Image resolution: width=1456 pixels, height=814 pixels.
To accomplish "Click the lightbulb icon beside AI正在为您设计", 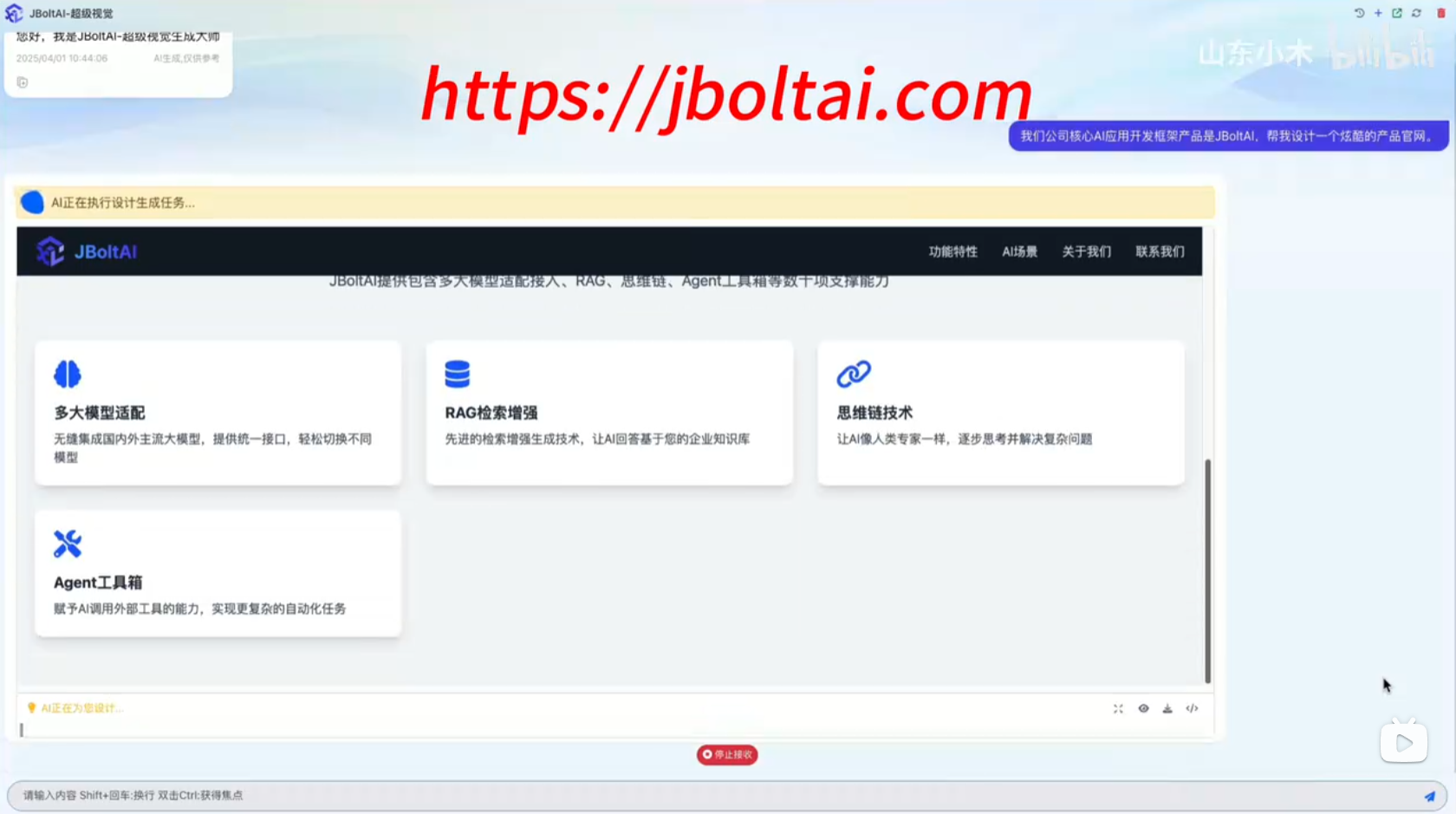I will (32, 708).
